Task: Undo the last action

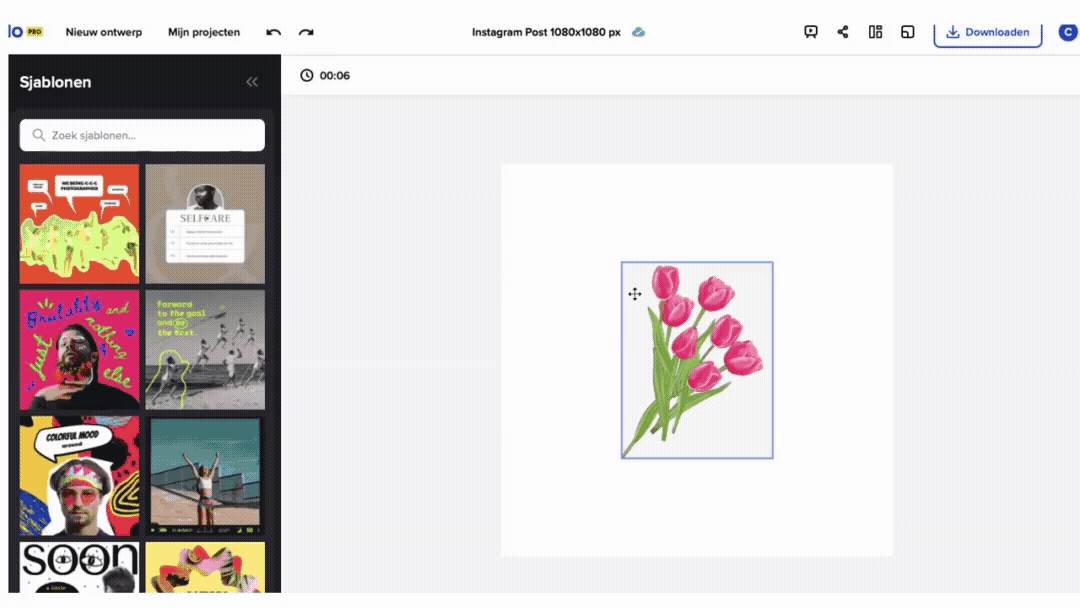Action: 273,32
